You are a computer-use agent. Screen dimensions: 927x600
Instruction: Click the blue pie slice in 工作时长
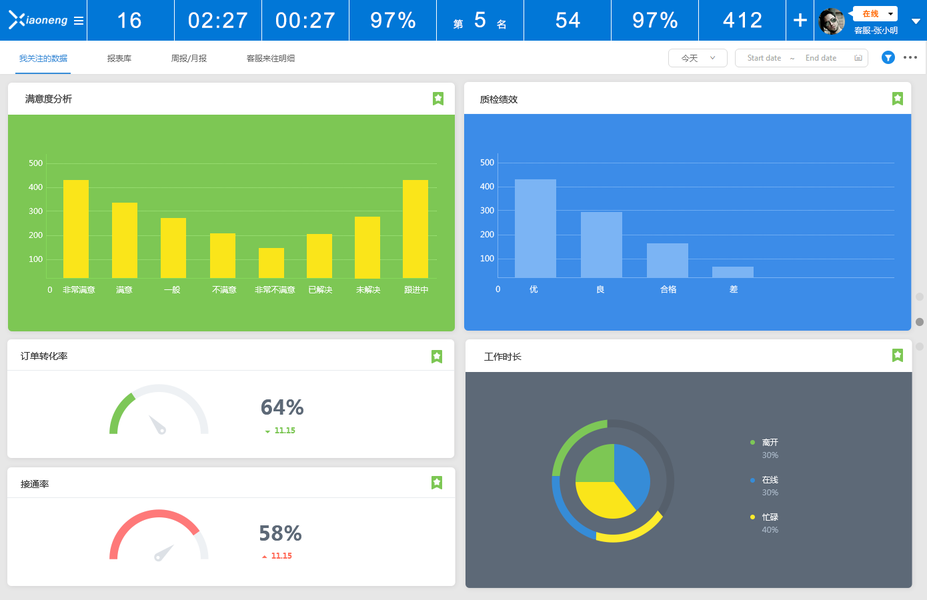pyautogui.click(x=633, y=473)
